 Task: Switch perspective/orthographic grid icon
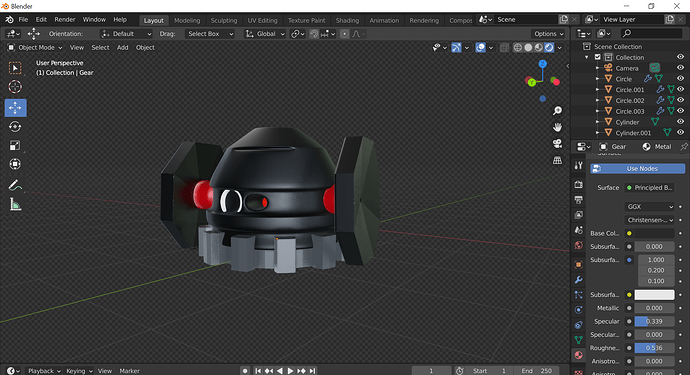pyautogui.click(x=558, y=160)
